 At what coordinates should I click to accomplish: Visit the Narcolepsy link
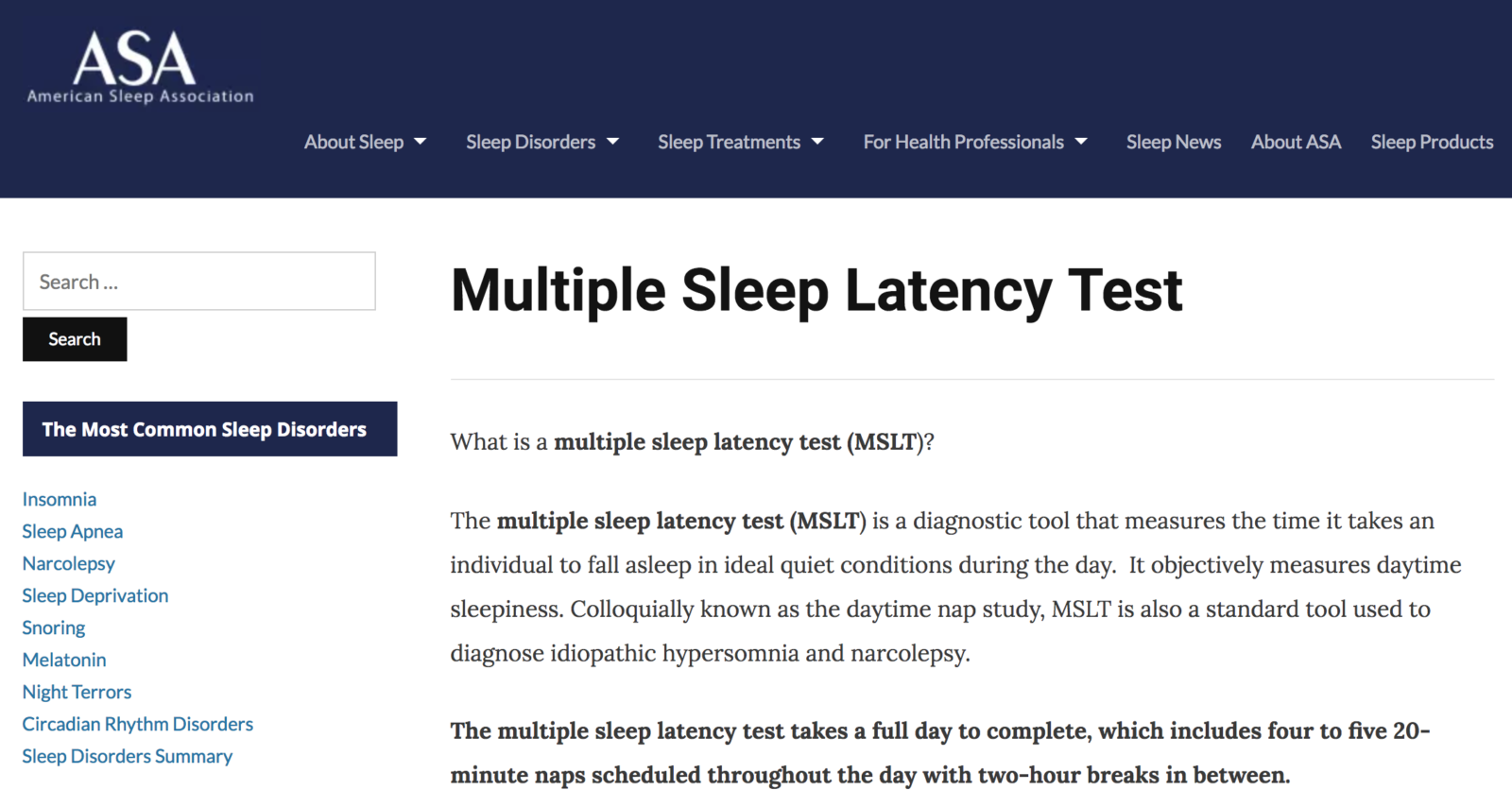[69, 563]
